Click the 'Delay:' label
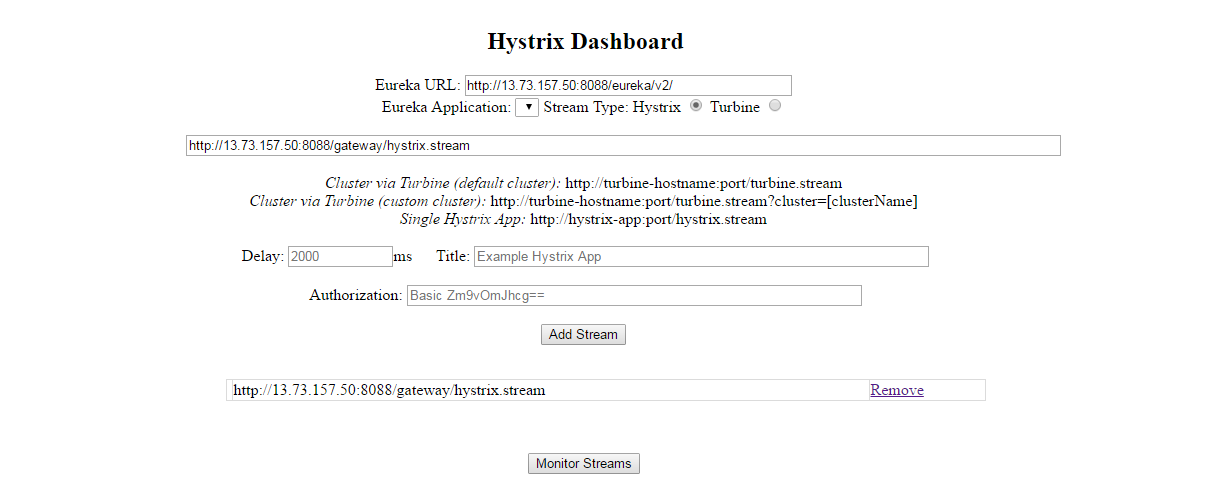This screenshot has width=1210, height=487. click(263, 257)
